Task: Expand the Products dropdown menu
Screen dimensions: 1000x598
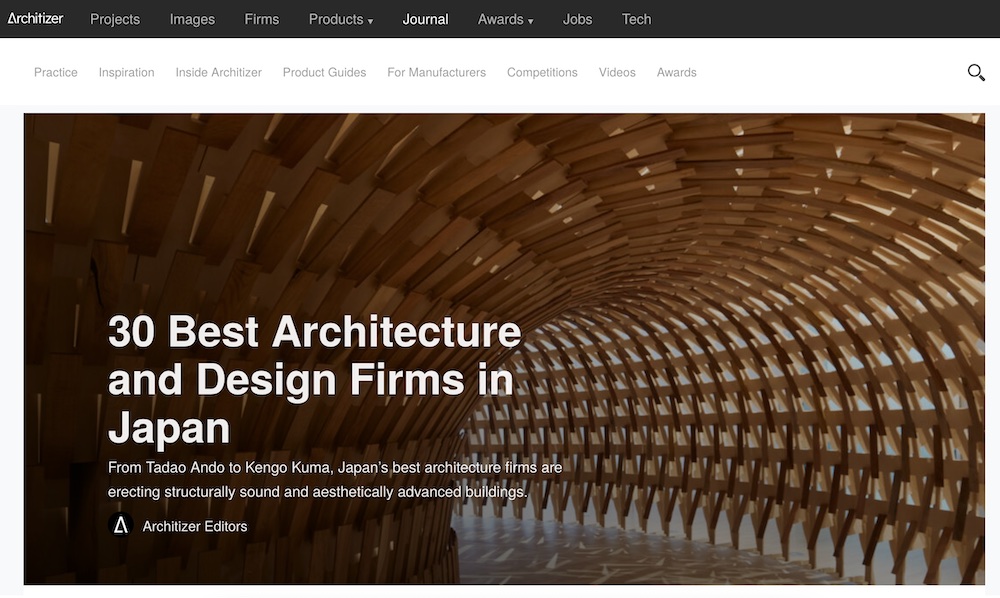Action: coord(341,19)
